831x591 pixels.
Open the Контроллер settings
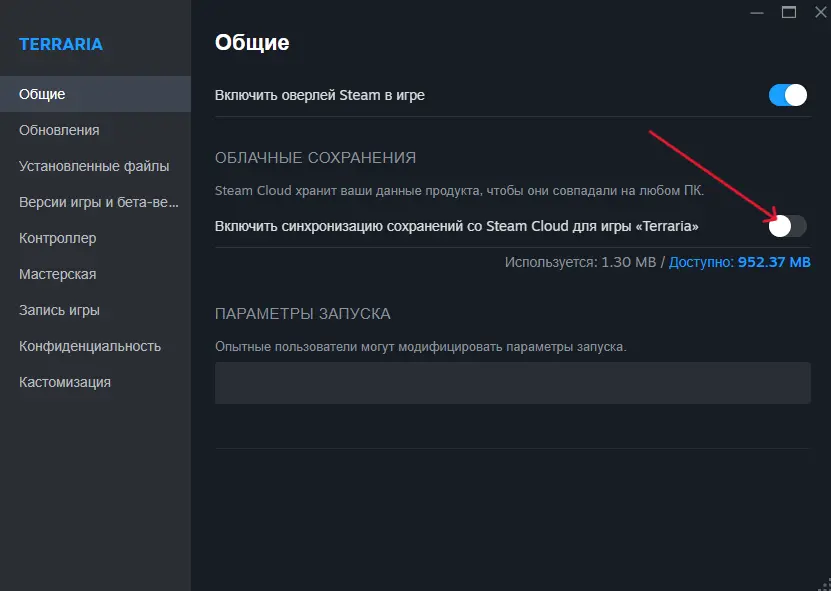pos(95,238)
